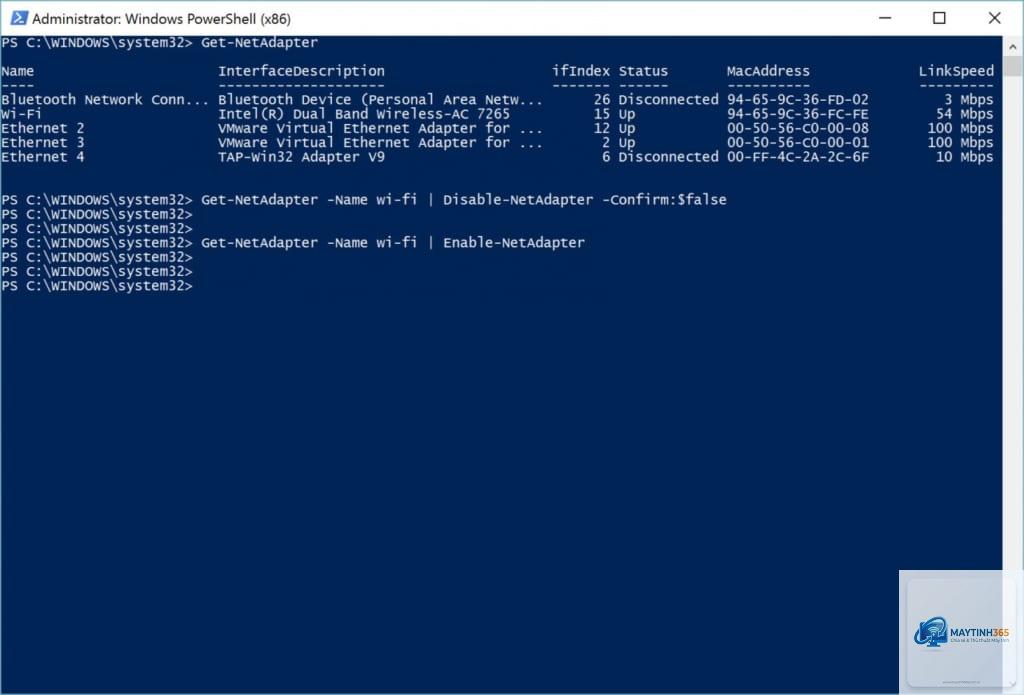Click the Ethernet 4 adapter name
This screenshot has width=1024, height=695.
(x=42, y=157)
